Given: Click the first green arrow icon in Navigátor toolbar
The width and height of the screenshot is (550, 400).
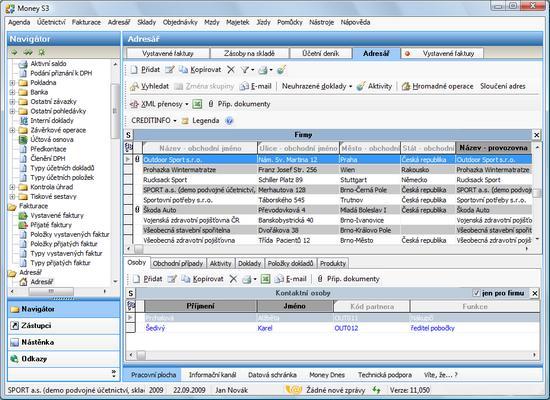Looking at the screenshot, I should (14, 52).
